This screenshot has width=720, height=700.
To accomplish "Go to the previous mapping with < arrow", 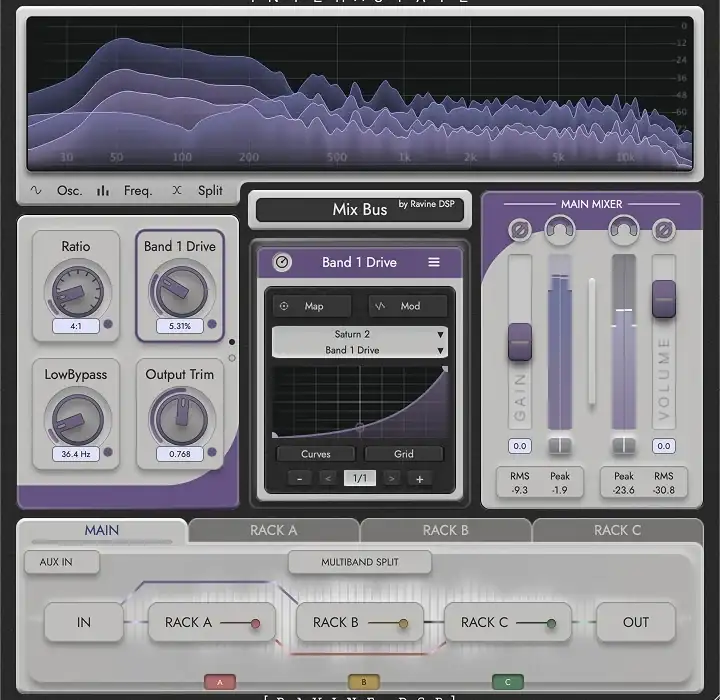I will 328,479.
